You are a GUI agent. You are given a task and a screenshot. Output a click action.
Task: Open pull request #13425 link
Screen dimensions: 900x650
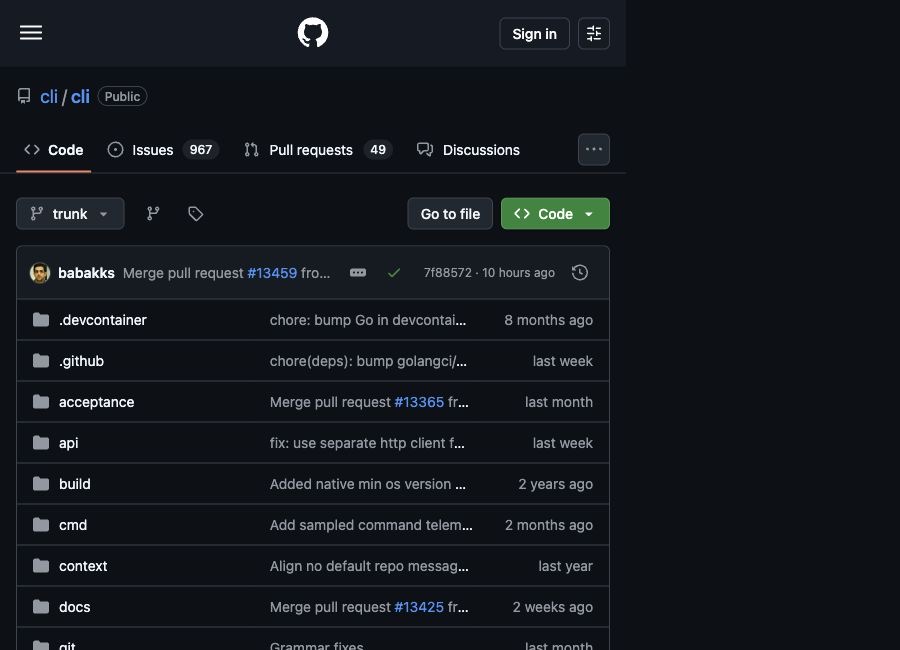[419, 607]
